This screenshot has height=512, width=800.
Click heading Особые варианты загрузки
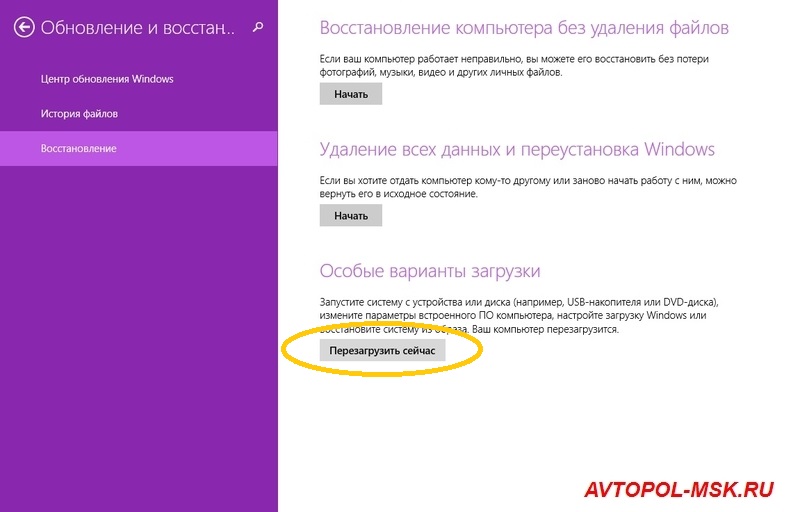click(x=430, y=271)
